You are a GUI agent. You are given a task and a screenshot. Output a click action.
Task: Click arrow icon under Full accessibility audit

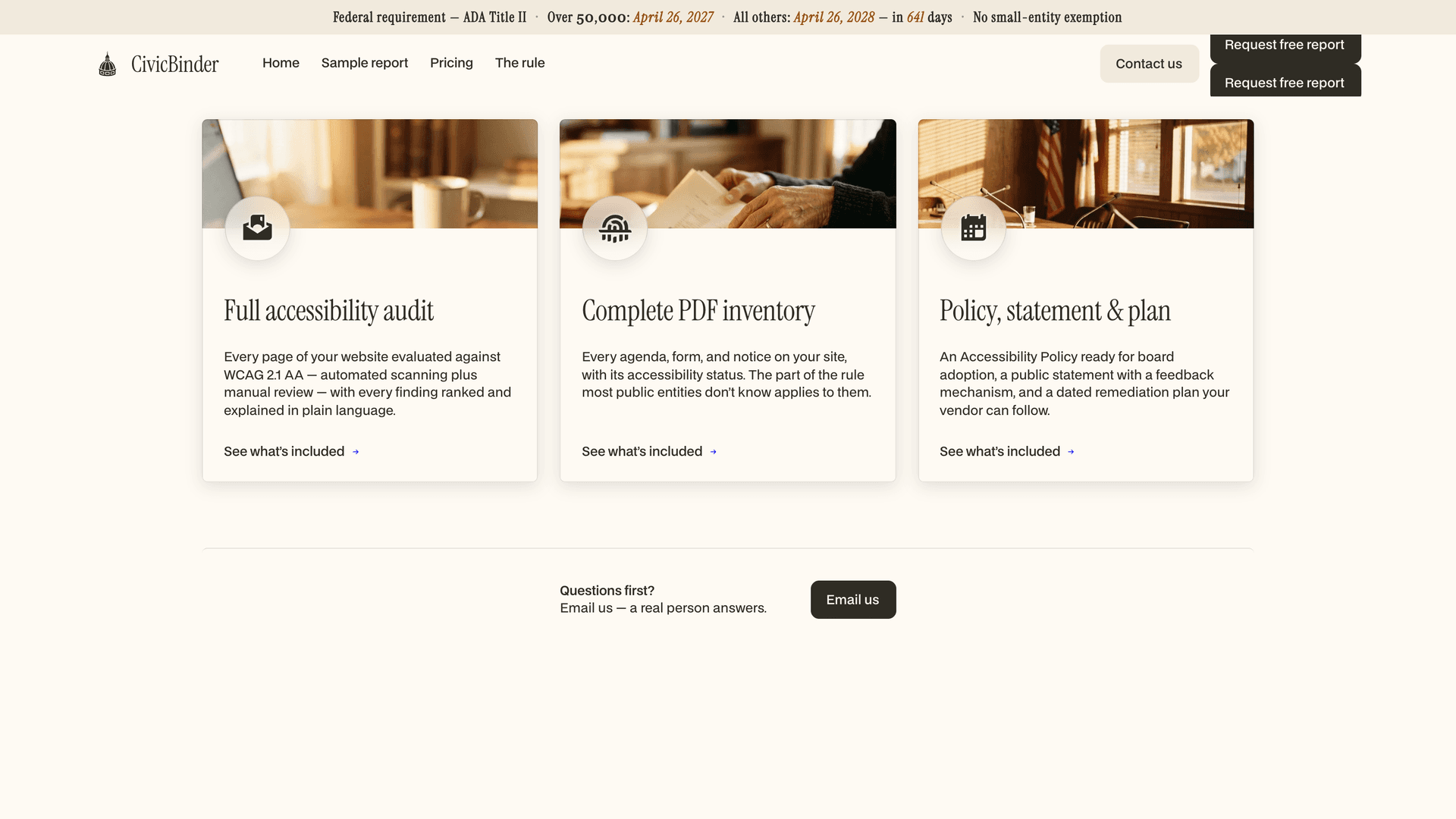pyautogui.click(x=356, y=452)
